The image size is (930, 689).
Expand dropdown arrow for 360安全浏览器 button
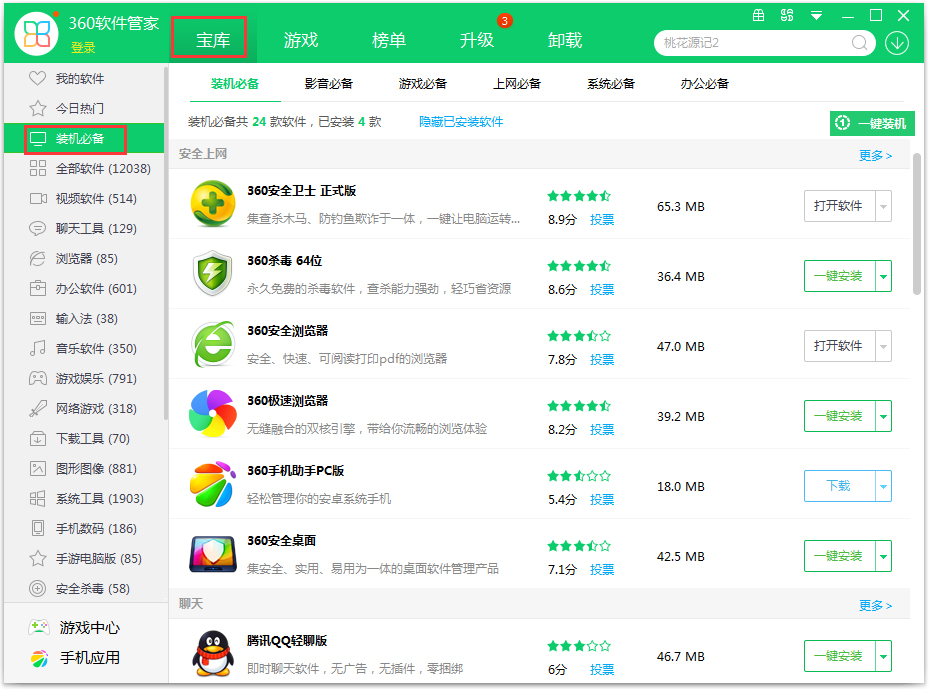(x=884, y=346)
